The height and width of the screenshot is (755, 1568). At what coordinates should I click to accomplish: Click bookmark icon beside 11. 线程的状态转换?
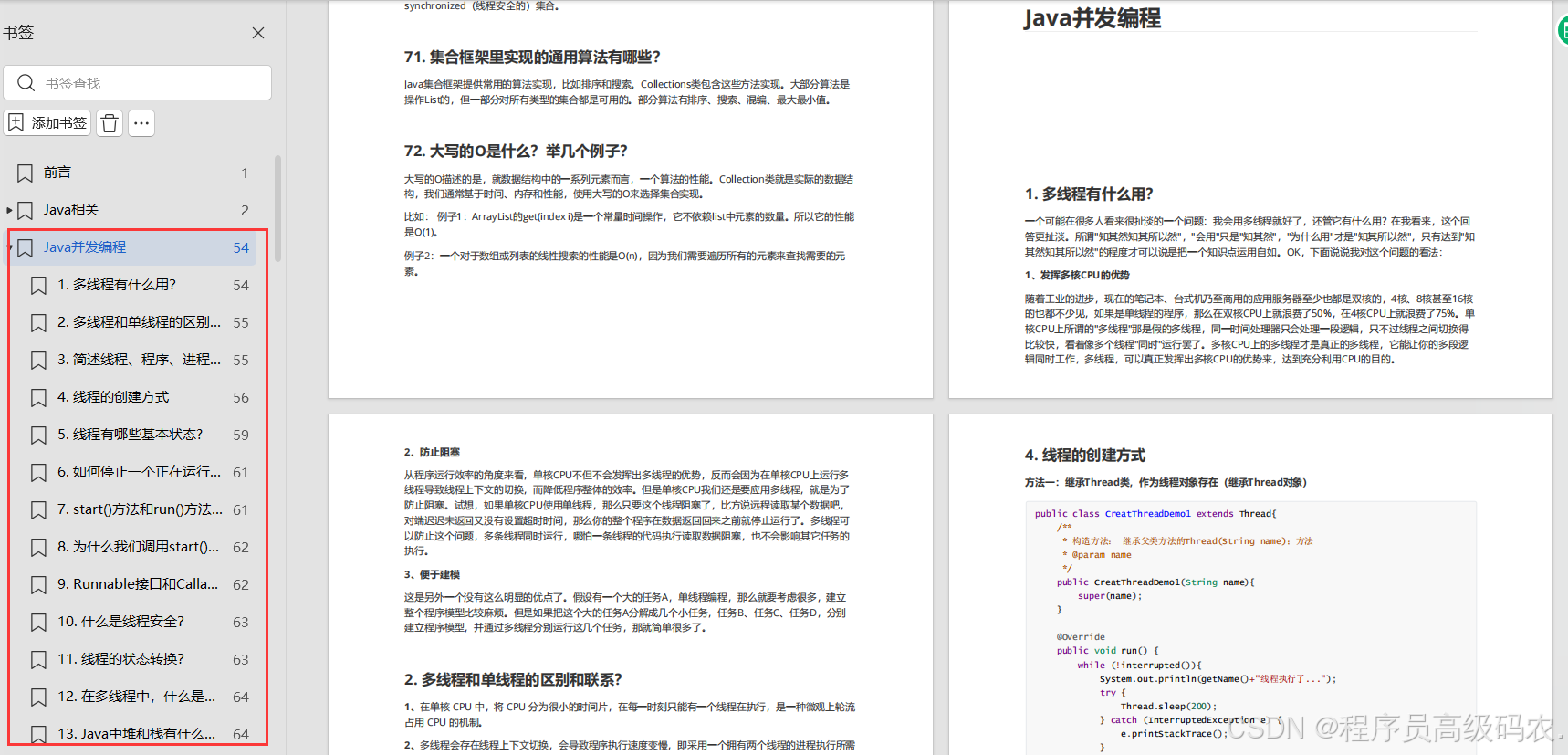point(38,660)
